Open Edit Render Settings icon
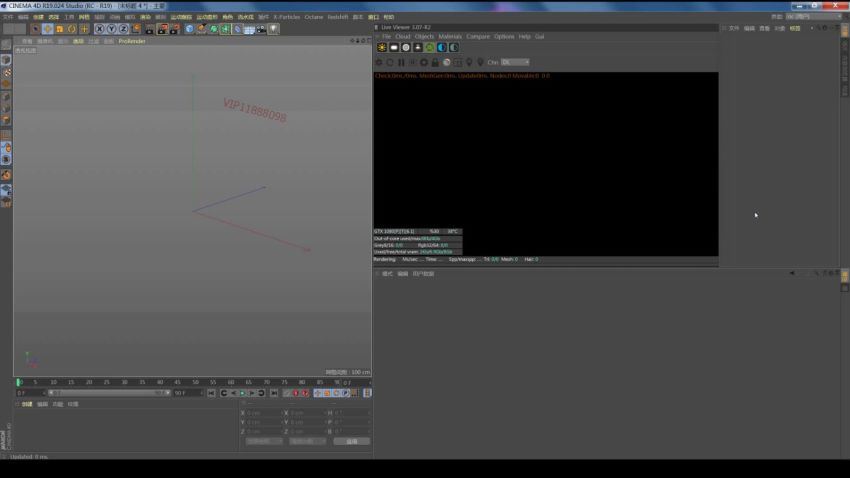Screen dimensions: 850x478 [174, 29]
